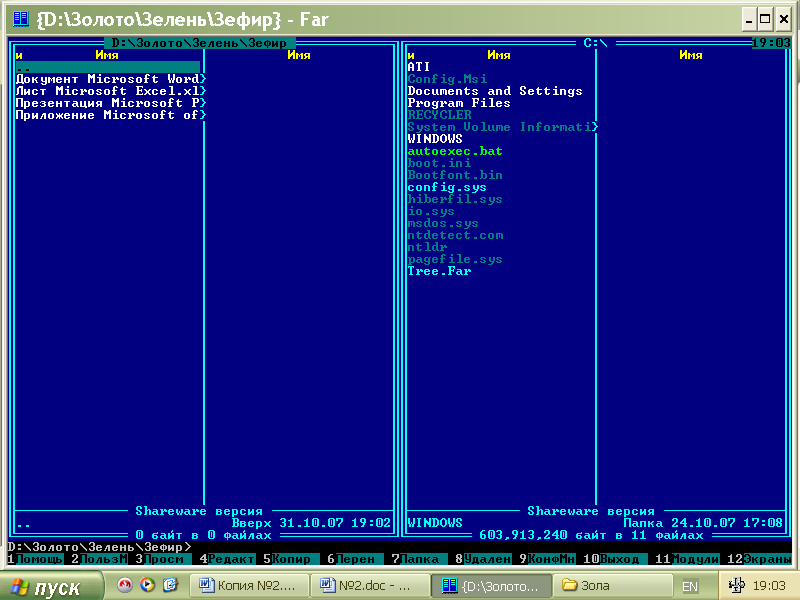Click F2 ПользМ key bar item
The height and width of the screenshot is (600, 800).
pyautogui.click(x=99, y=559)
